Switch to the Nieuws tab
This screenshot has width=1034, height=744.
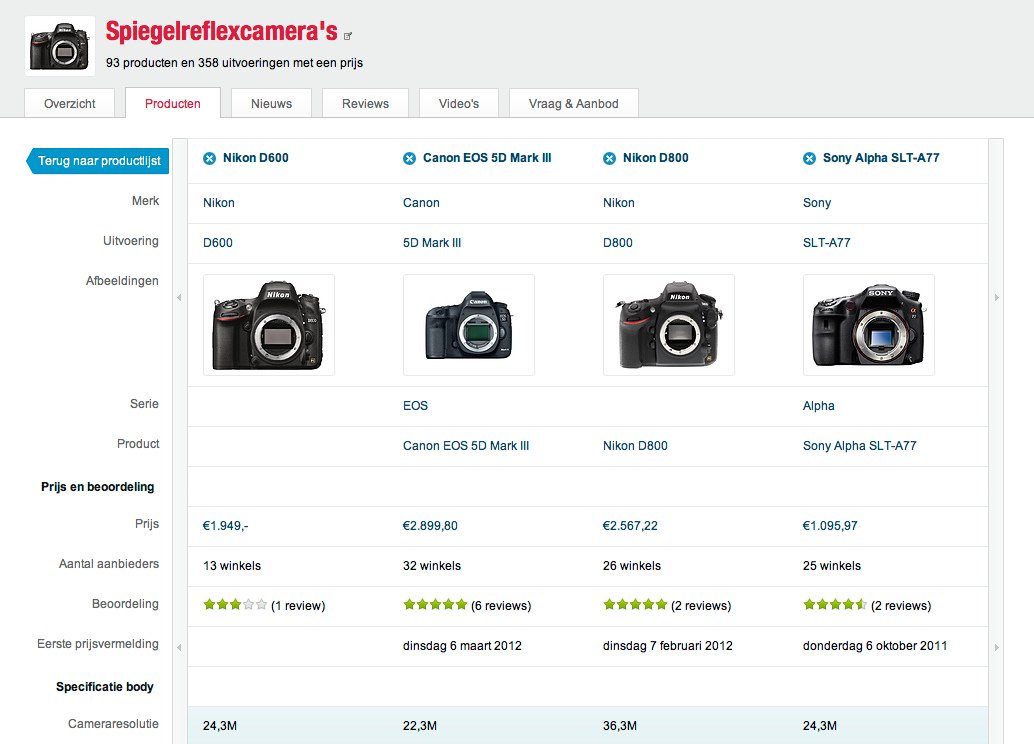271,104
